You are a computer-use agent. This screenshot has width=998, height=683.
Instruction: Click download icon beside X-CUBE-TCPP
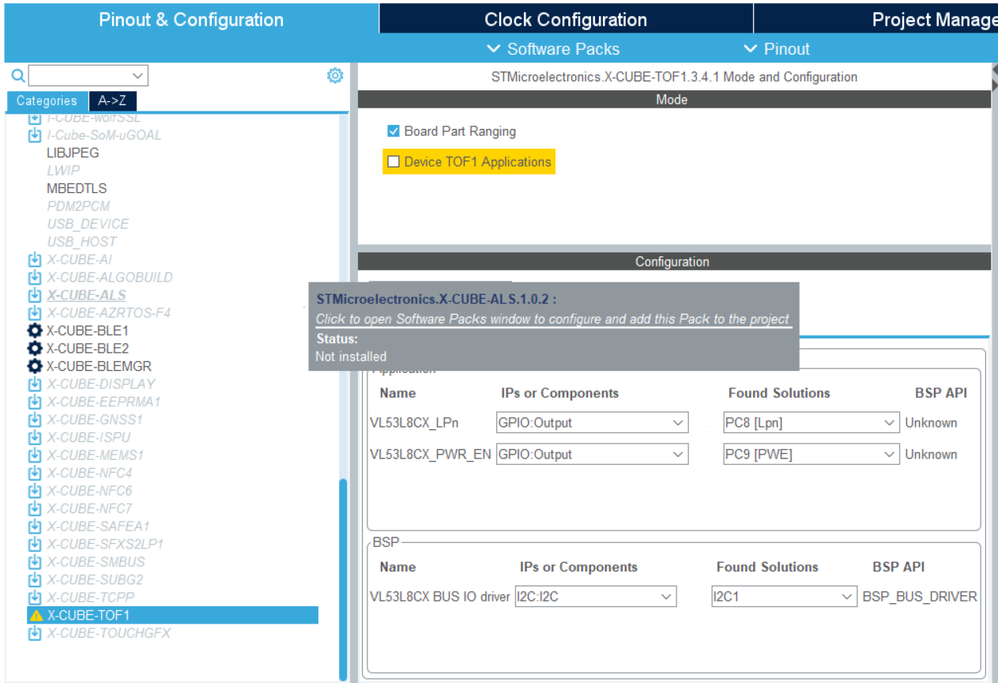coord(34,598)
